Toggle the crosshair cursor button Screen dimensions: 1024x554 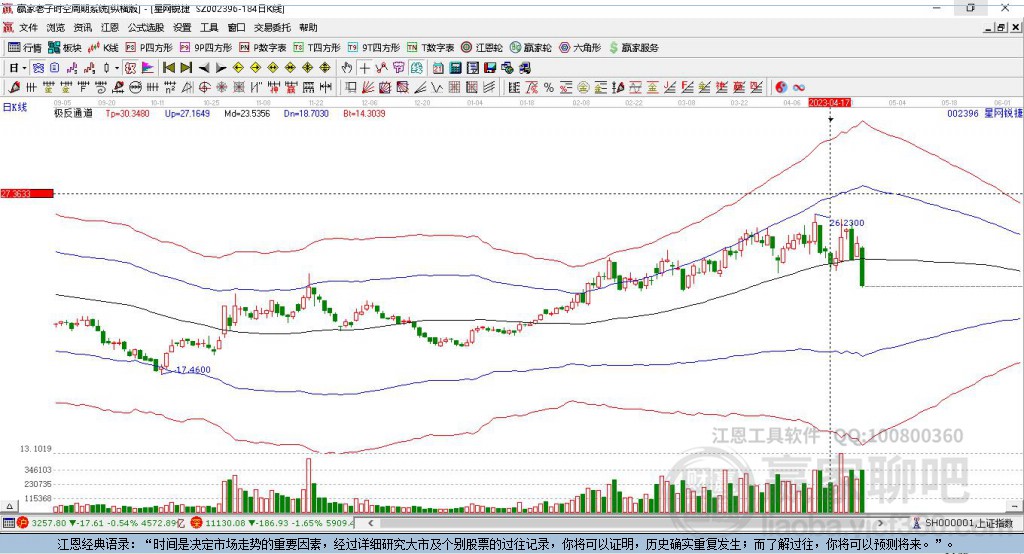(365, 67)
